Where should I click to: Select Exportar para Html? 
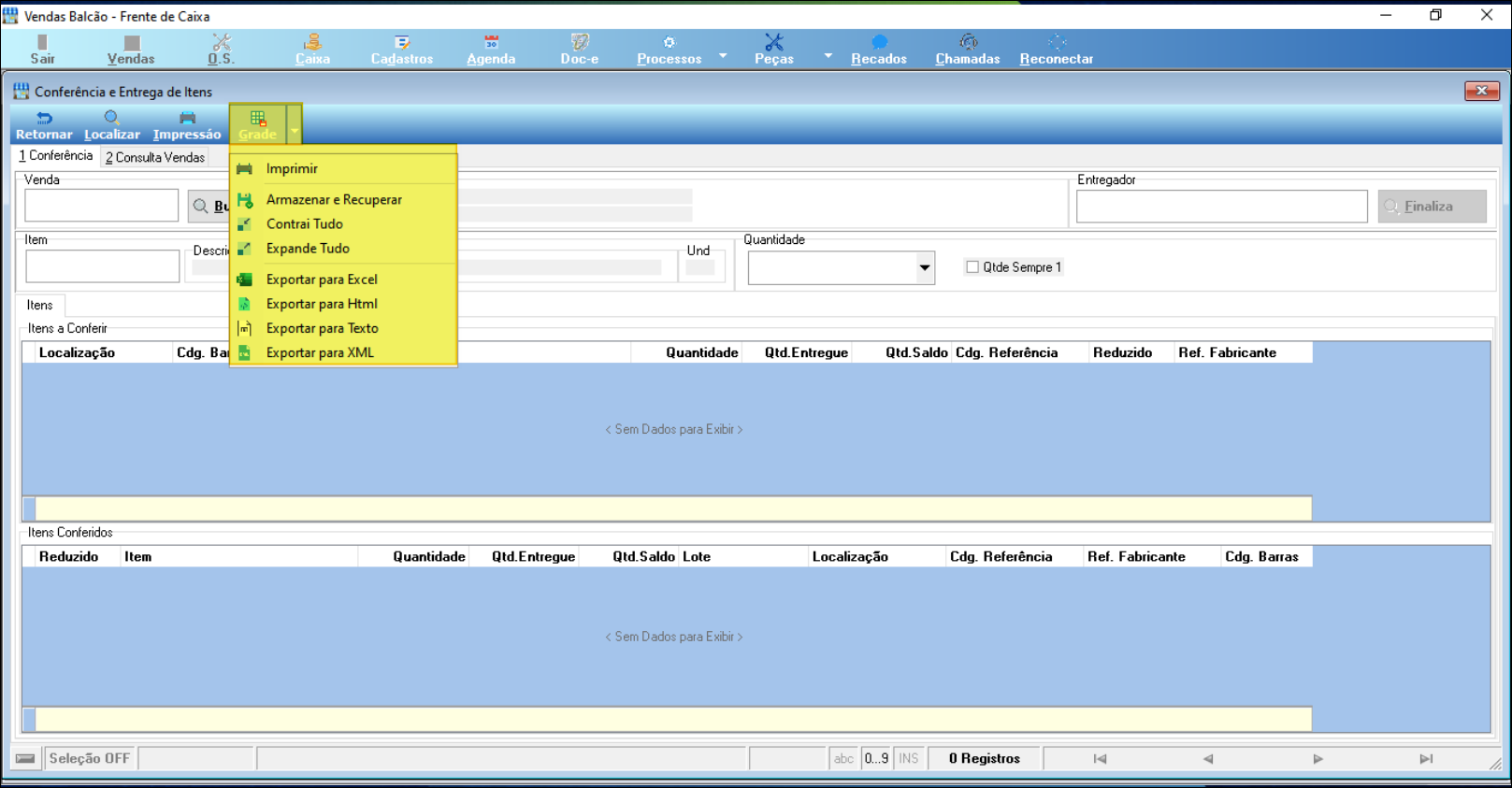click(x=322, y=304)
